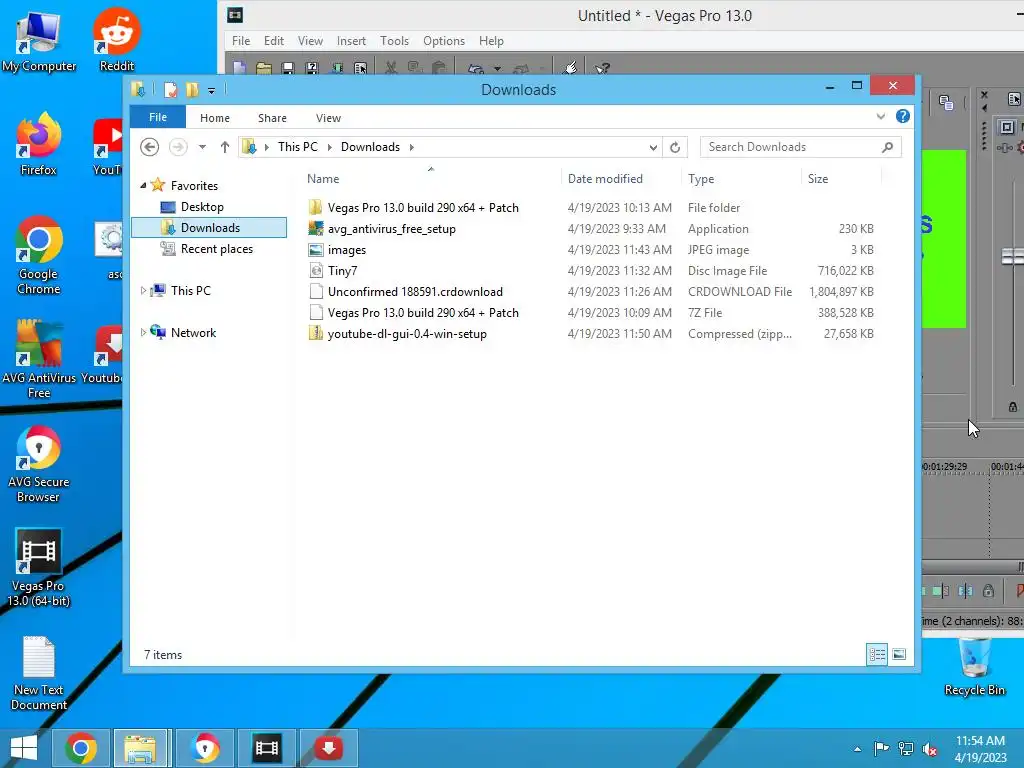
Task: Go up one folder level arrow
Action: coord(225,147)
